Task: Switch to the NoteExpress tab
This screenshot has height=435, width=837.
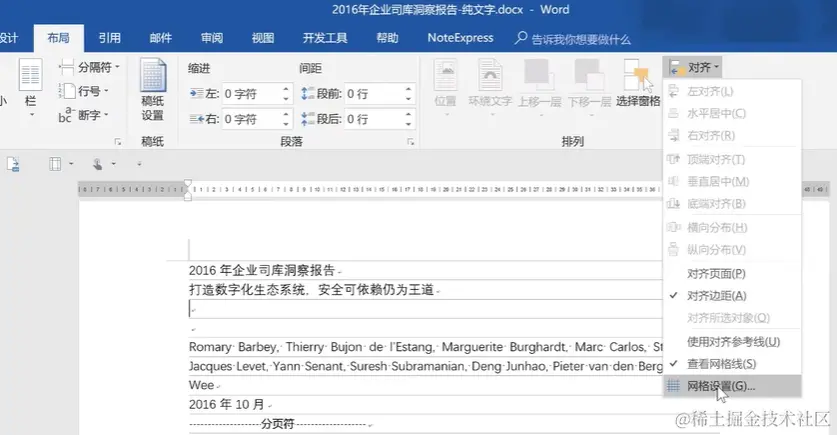Action: tap(460, 38)
